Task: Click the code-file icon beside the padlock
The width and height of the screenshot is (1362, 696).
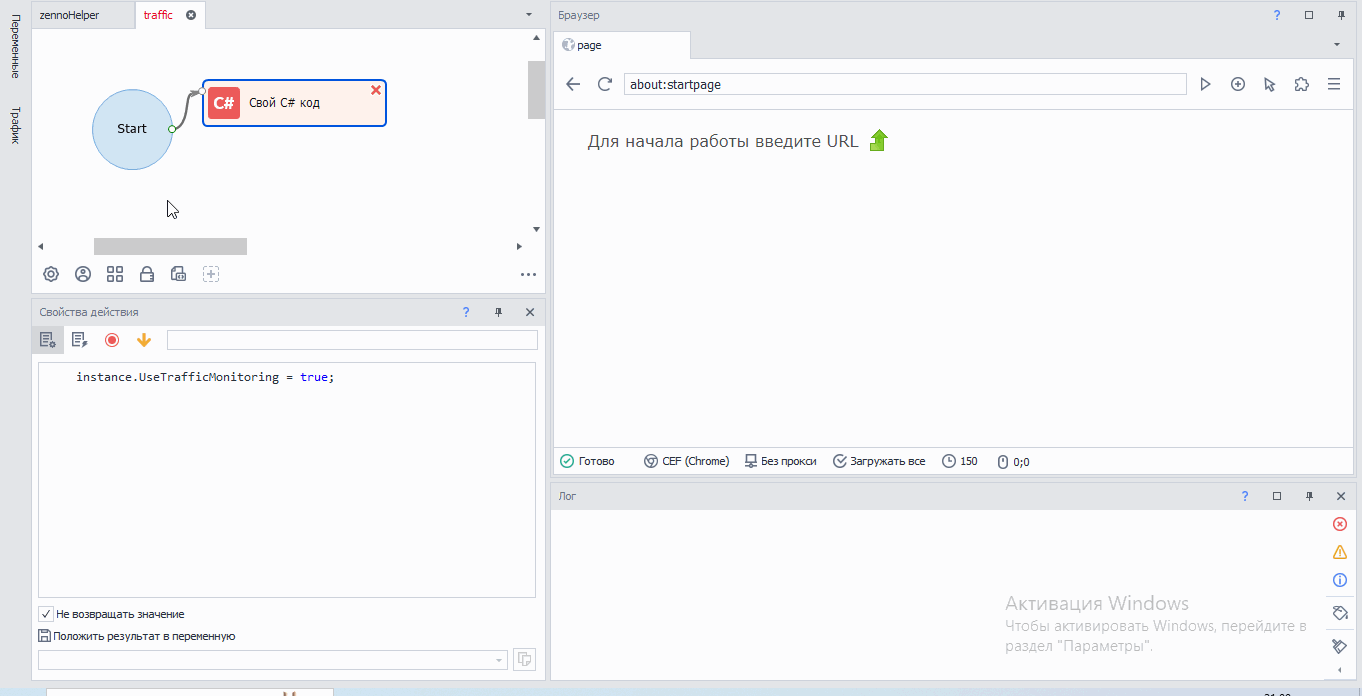Action: click(x=179, y=274)
